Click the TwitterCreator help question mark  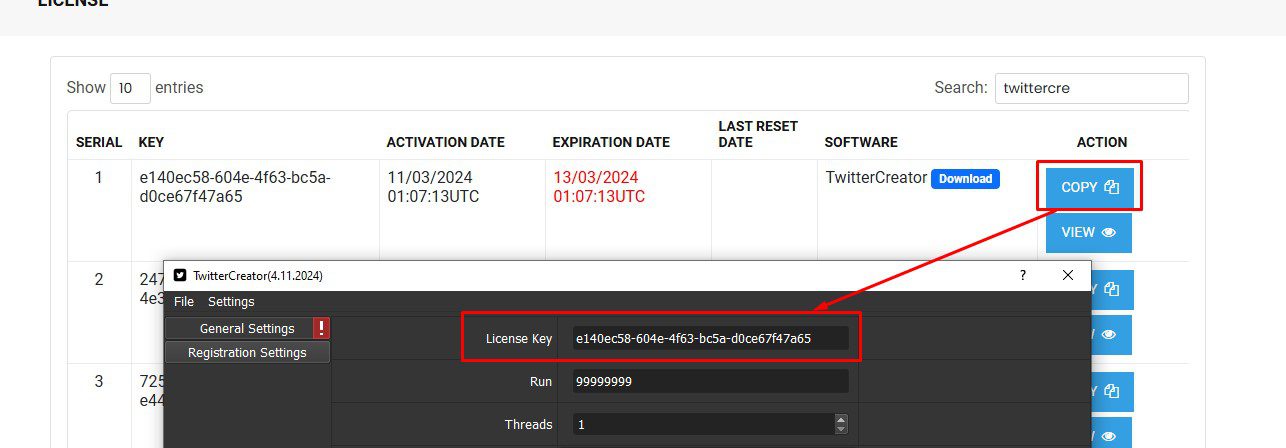[x=1022, y=275]
